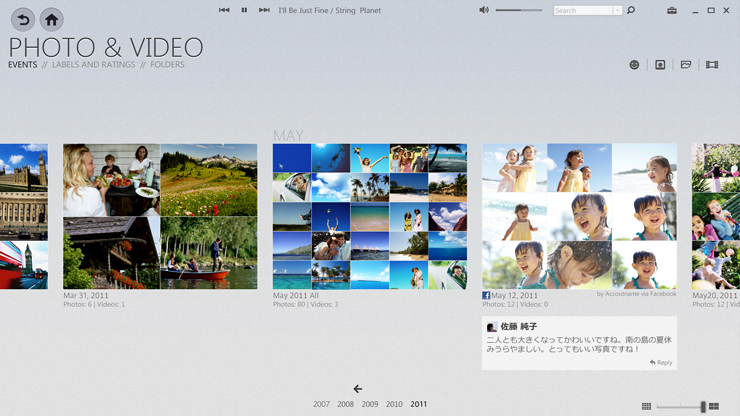The image size is (740, 416).
Task: Click Reply on the Facebook comment
Action: [x=661, y=362]
